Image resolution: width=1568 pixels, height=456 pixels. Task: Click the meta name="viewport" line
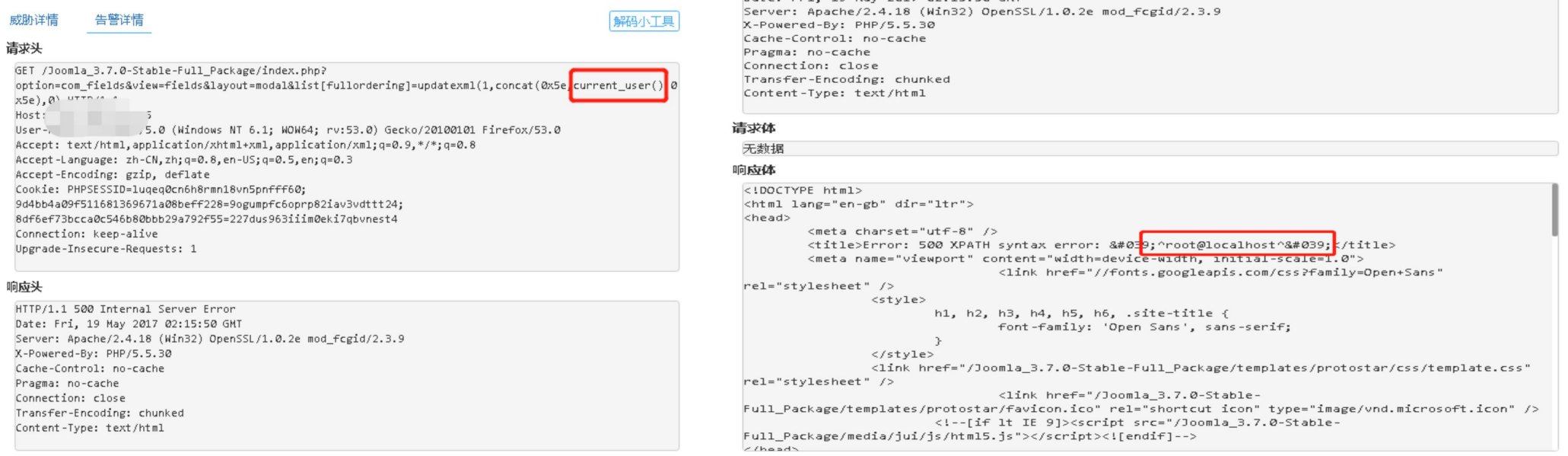(1086, 259)
